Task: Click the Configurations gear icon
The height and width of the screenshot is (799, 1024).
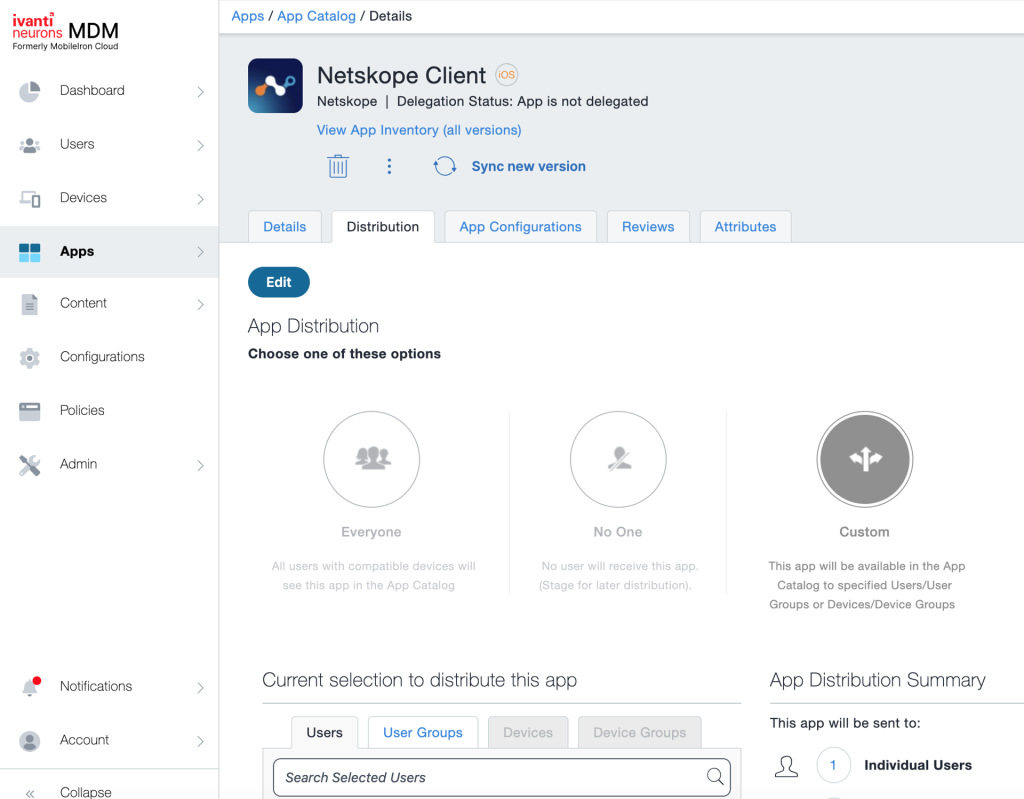Action: [x=29, y=358]
